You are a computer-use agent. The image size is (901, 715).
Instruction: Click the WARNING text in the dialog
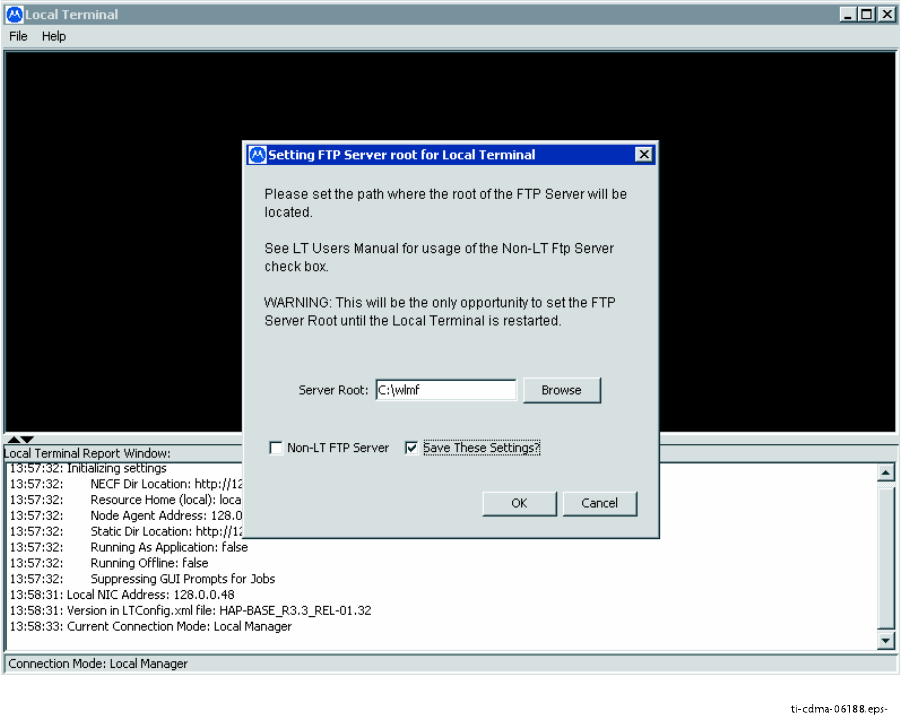click(440, 312)
